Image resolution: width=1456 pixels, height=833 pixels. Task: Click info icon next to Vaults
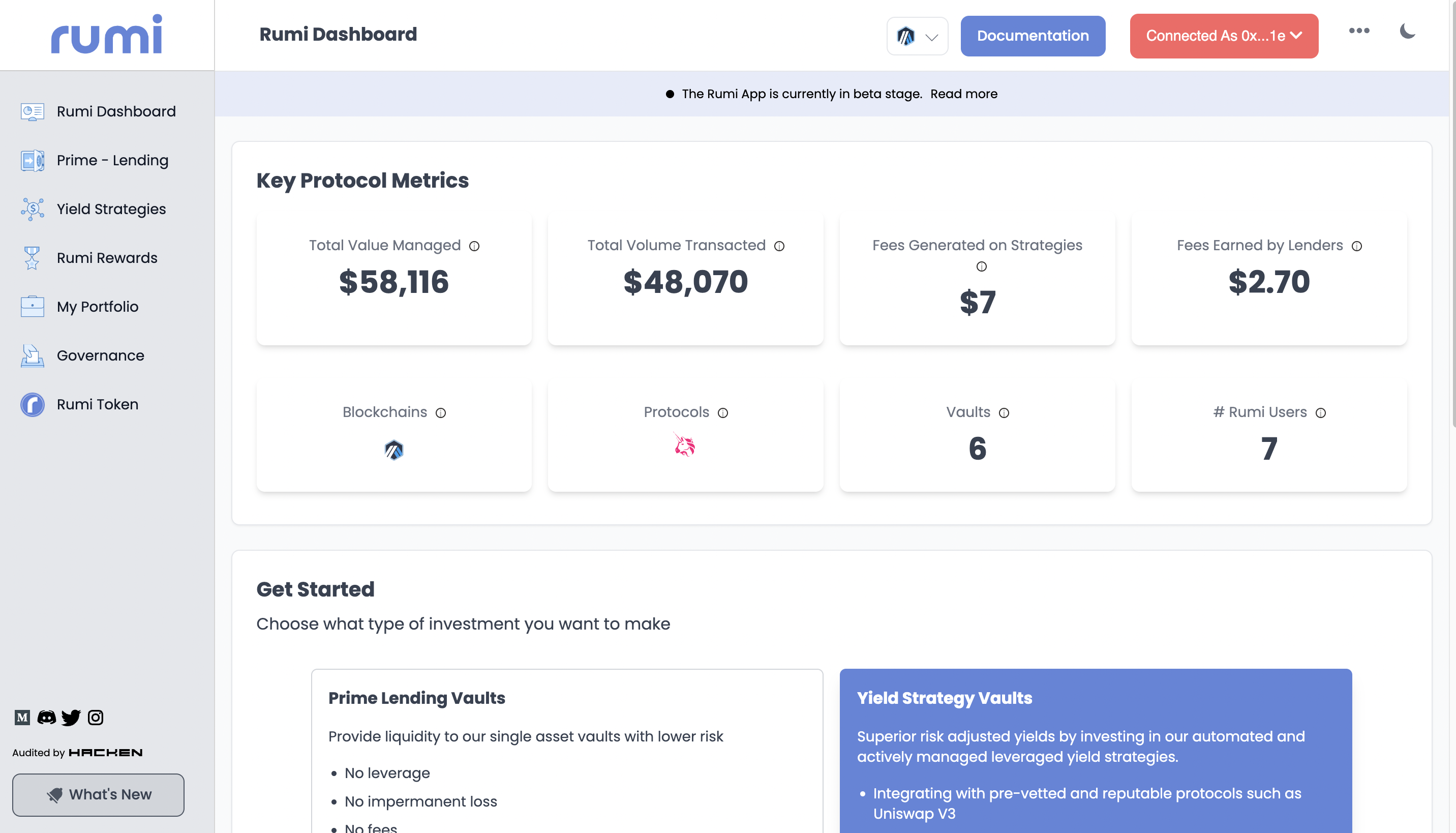(1004, 413)
